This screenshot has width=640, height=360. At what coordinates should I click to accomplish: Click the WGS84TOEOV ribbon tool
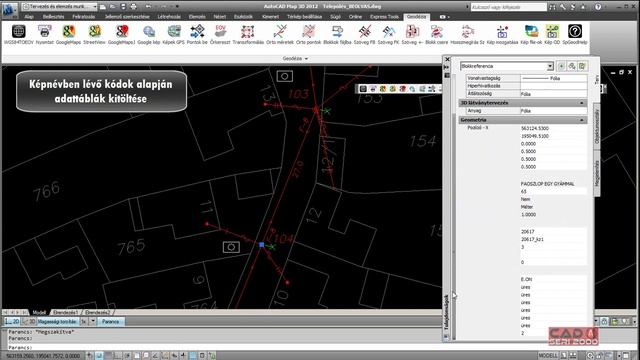click(x=18, y=34)
